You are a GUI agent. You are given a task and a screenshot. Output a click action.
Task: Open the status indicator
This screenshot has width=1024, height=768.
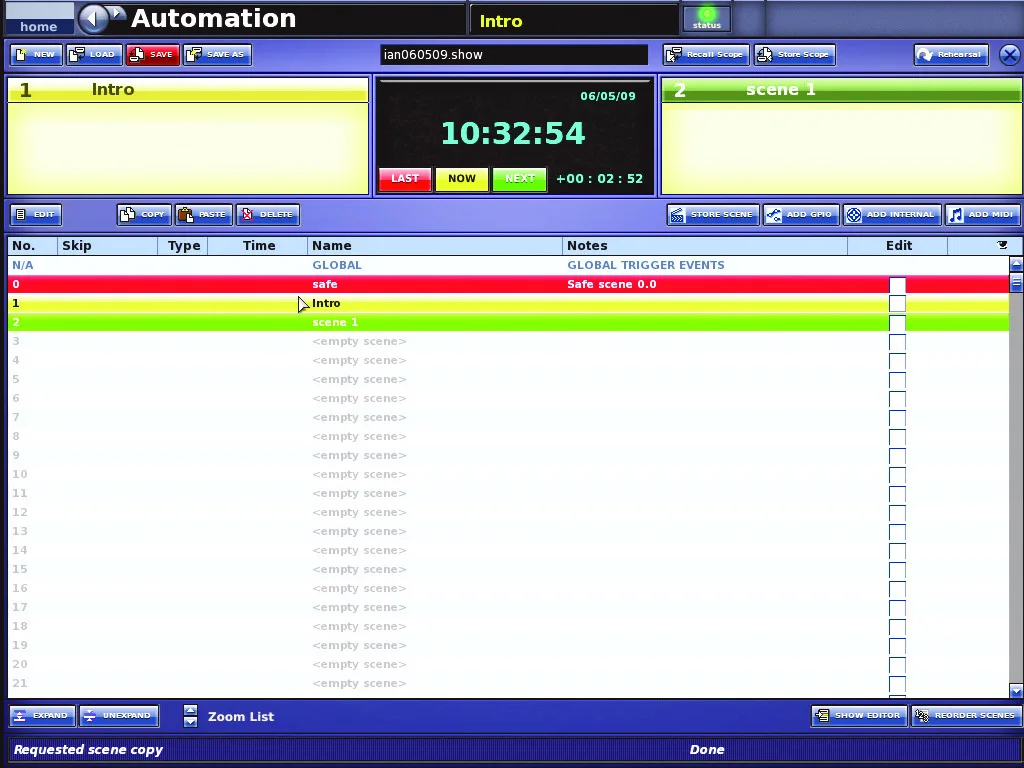pos(707,18)
